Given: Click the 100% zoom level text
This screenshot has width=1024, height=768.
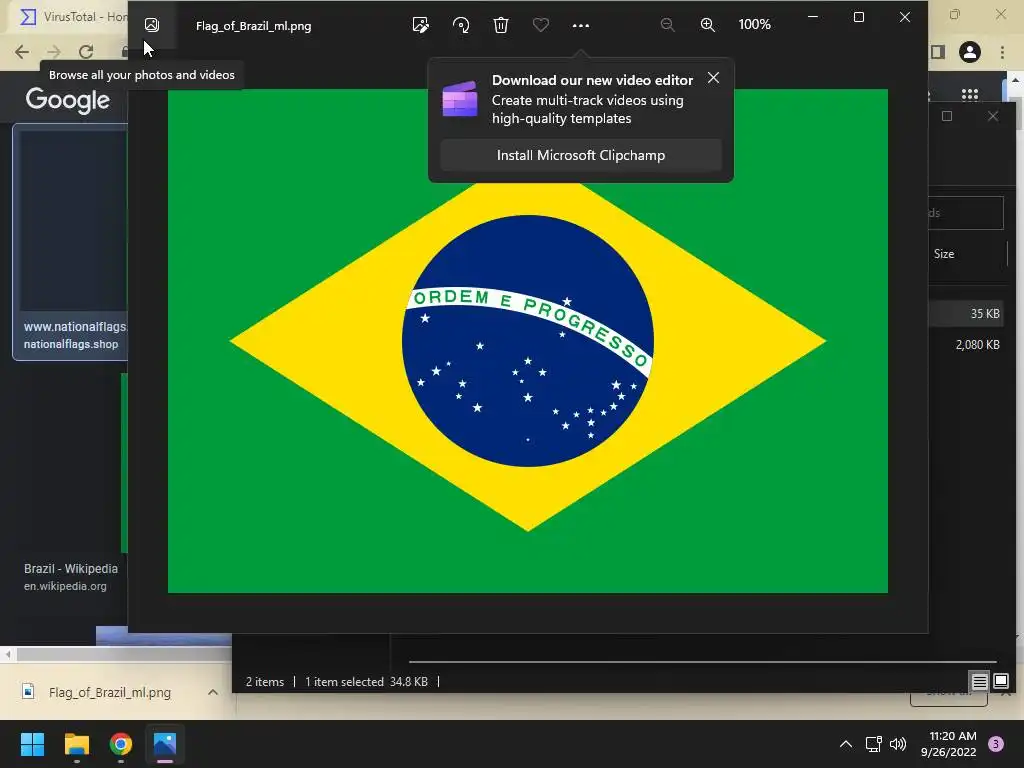Looking at the screenshot, I should [x=754, y=24].
